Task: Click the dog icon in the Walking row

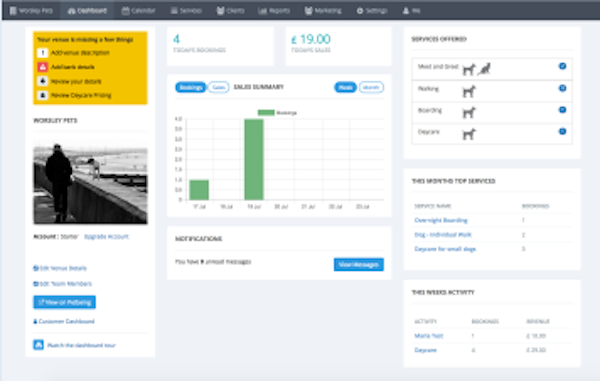Action: click(x=469, y=91)
